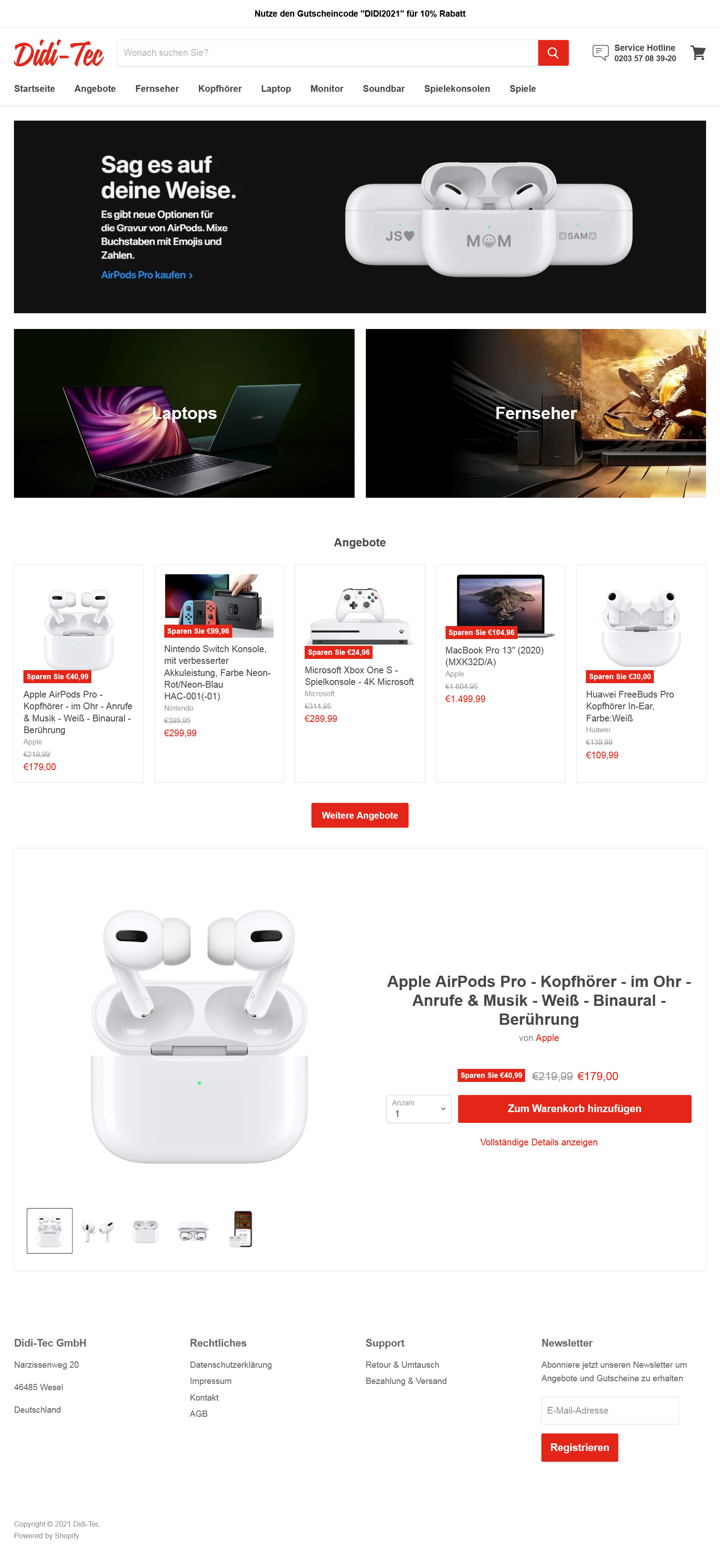Viewport: 720px width, 1568px height.
Task: Go to Fernseher navigation item
Action: [x=157, y=89]
